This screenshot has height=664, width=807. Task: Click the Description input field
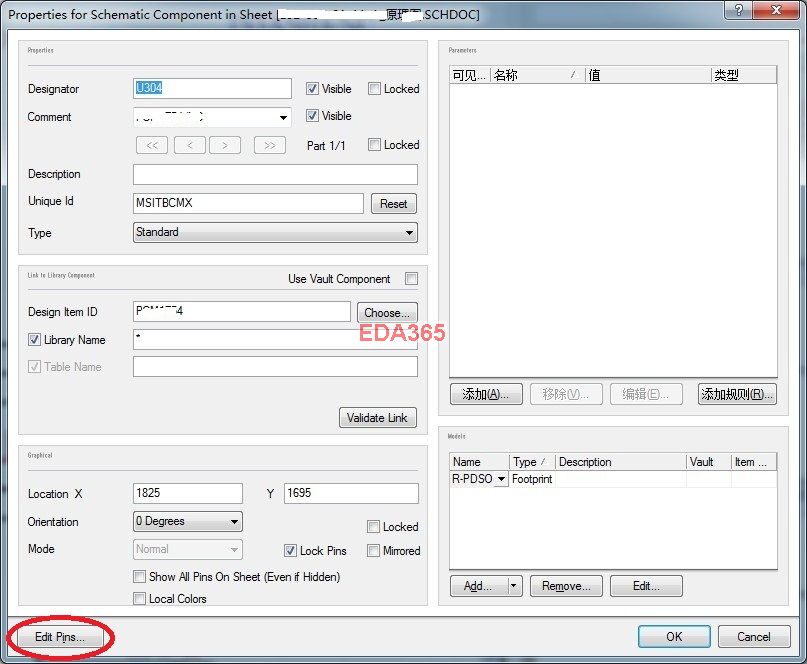point(275,174)
